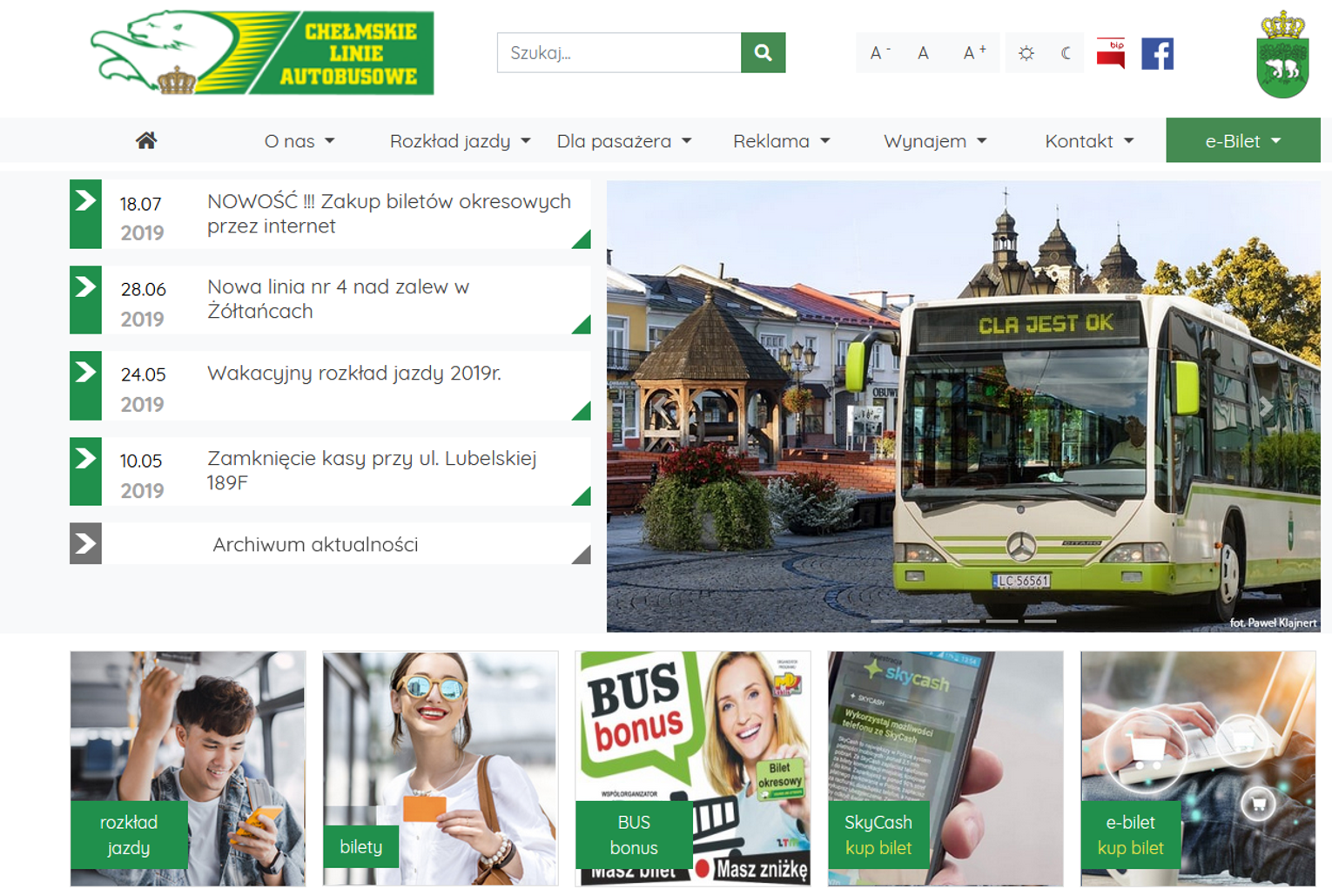Click the Szukaj search input field
Viewport: 1332px width, 896px height.
619,53
